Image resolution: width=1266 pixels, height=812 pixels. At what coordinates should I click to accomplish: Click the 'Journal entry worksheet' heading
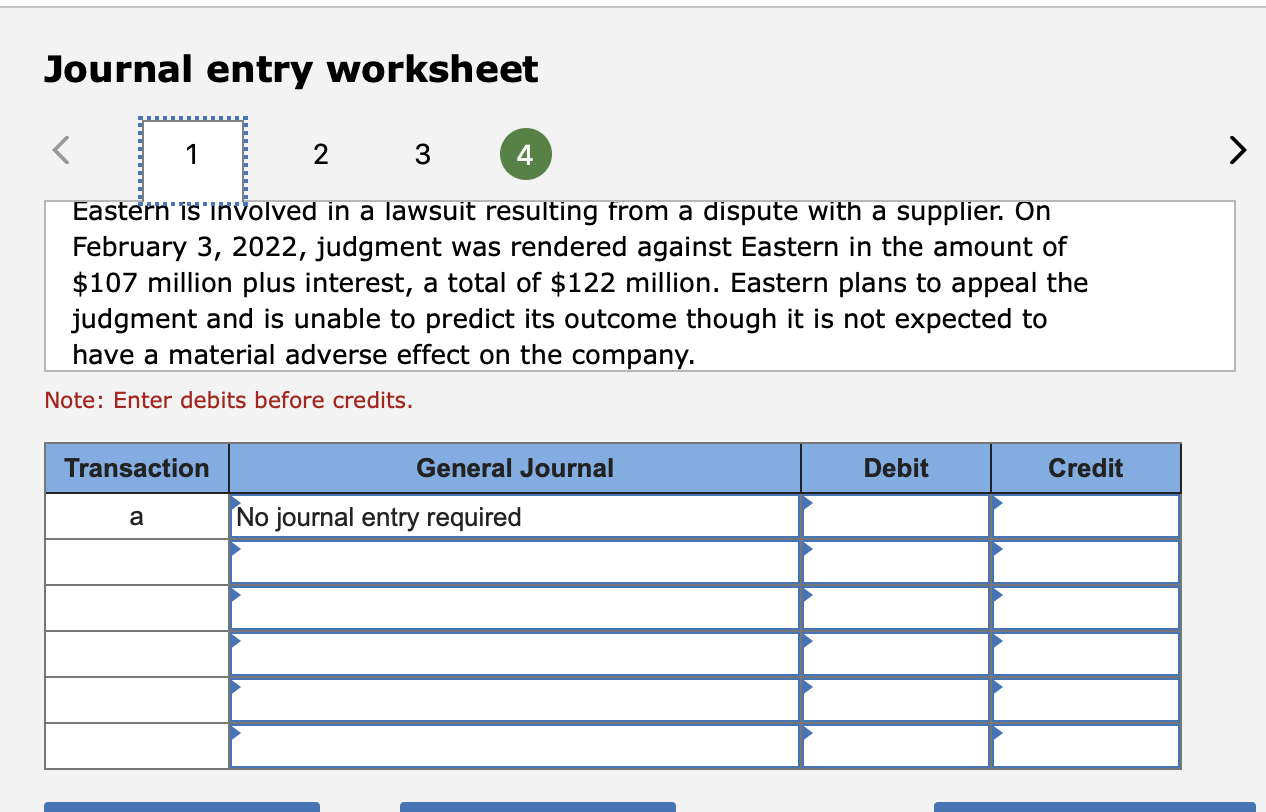[x=291, y=69]
